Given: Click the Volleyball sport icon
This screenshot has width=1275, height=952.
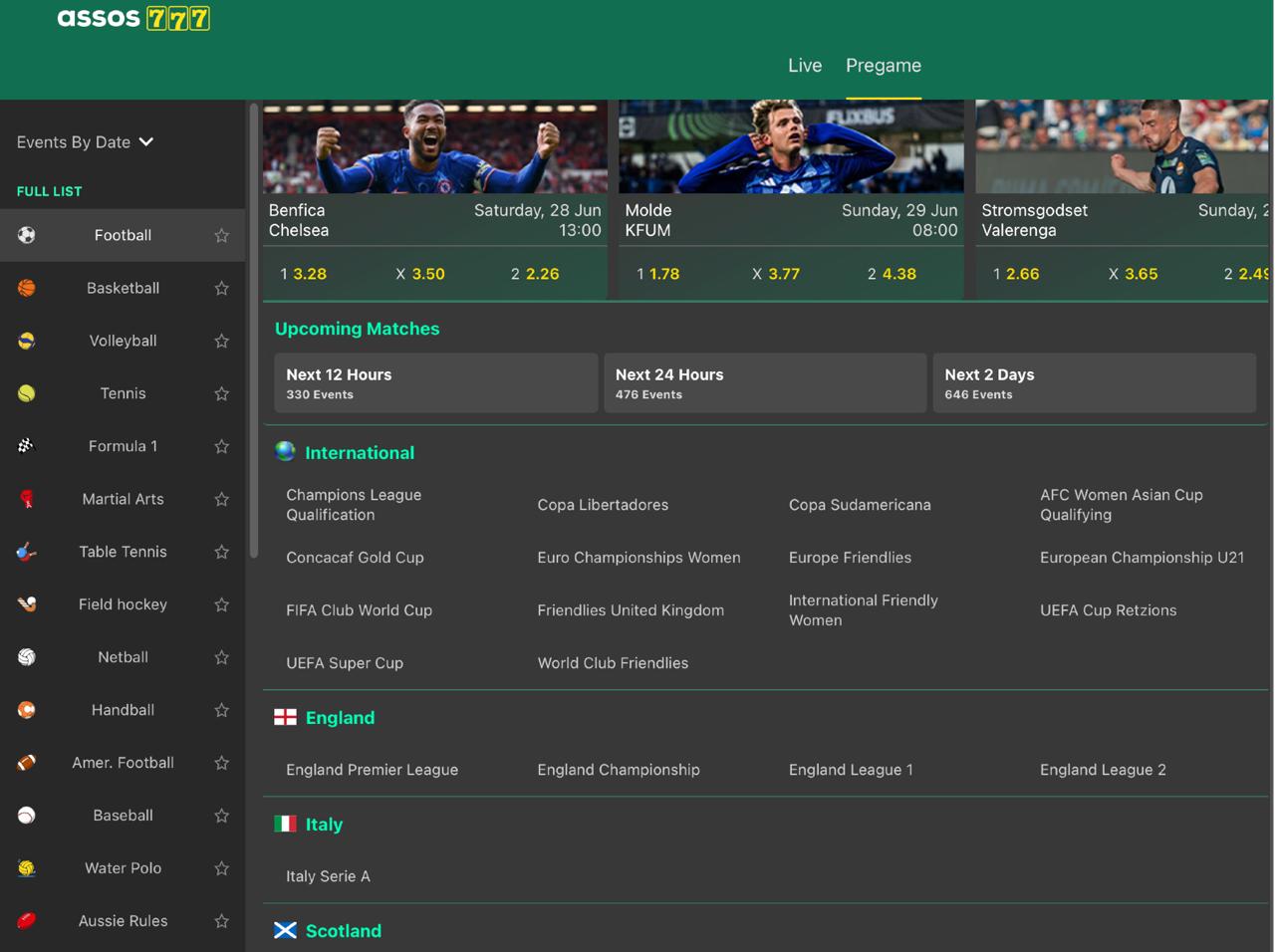Looking at the screenshot, I should (x=27, y=341).
